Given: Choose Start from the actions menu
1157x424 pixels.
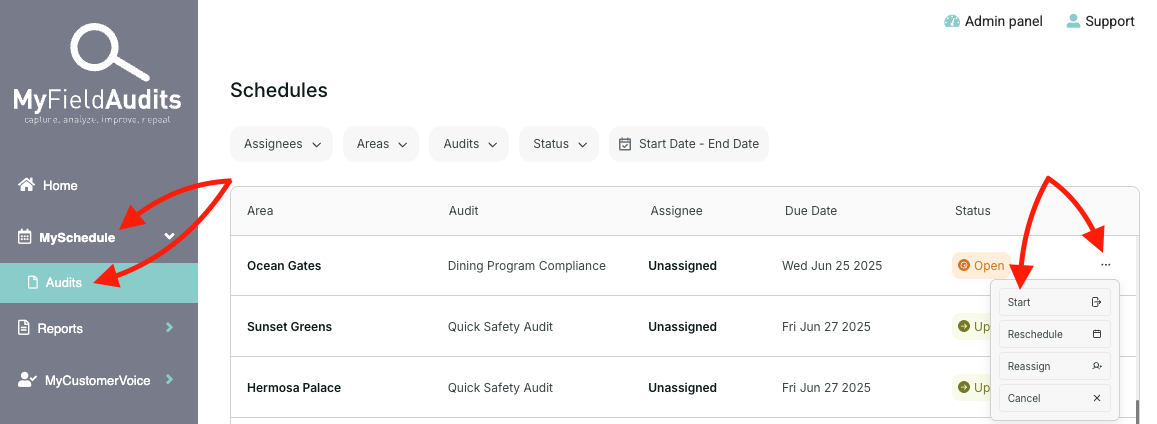Looking at the screenshot, I should pos(1054,302).
